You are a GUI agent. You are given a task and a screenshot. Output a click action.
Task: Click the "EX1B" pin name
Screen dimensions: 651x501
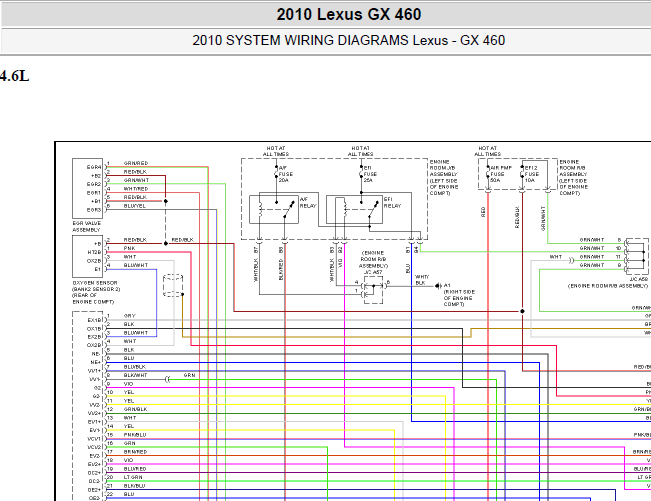click(x=94, y=320)
